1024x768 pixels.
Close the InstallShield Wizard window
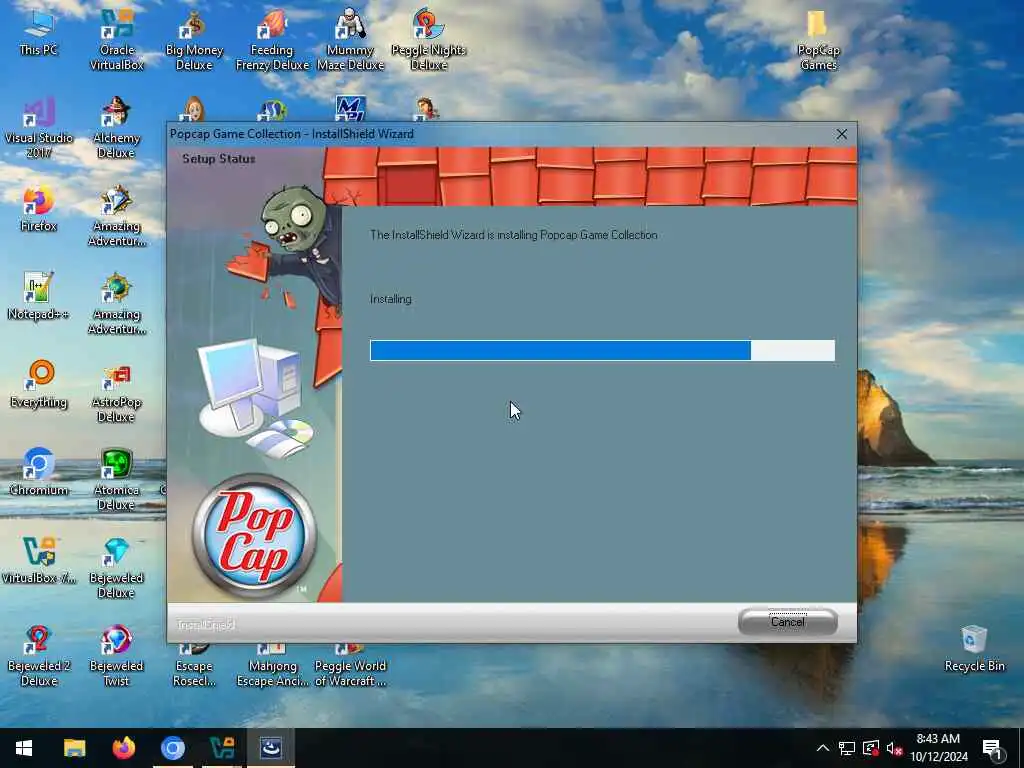coord(841,134)
